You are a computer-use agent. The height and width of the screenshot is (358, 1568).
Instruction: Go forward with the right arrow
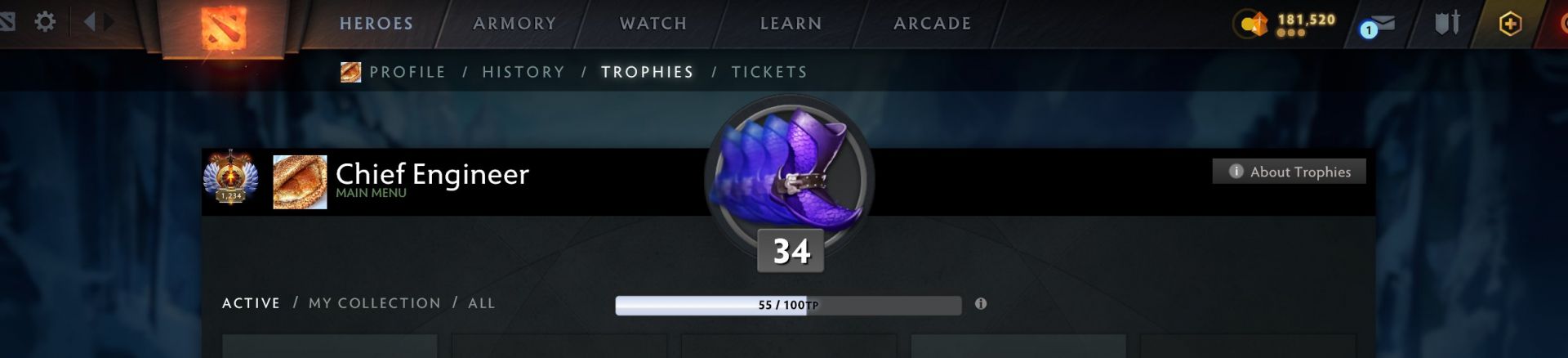[109, 21]
